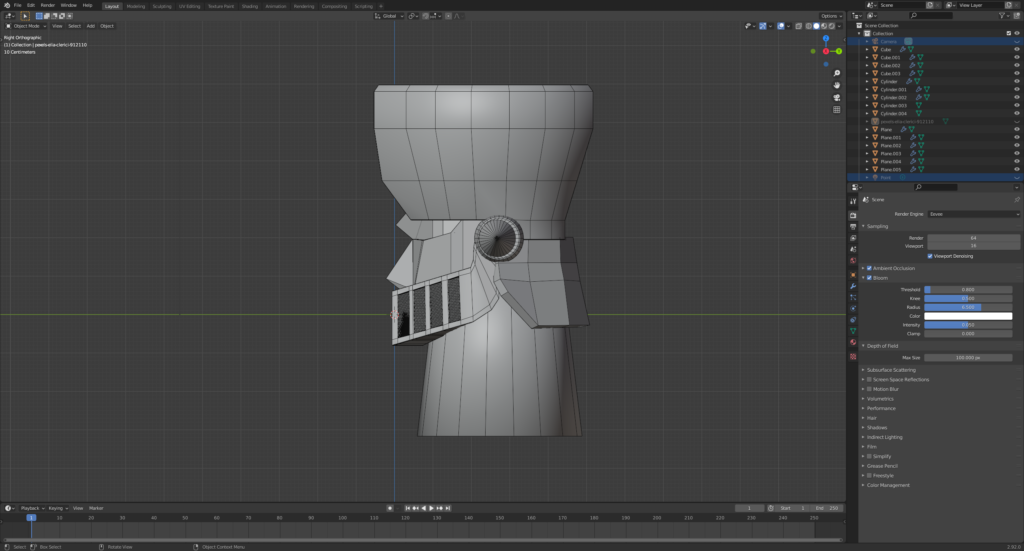1024x551 pixels.
Task: Switch to the Sculpting workspace tab
Action: [161, 5]
